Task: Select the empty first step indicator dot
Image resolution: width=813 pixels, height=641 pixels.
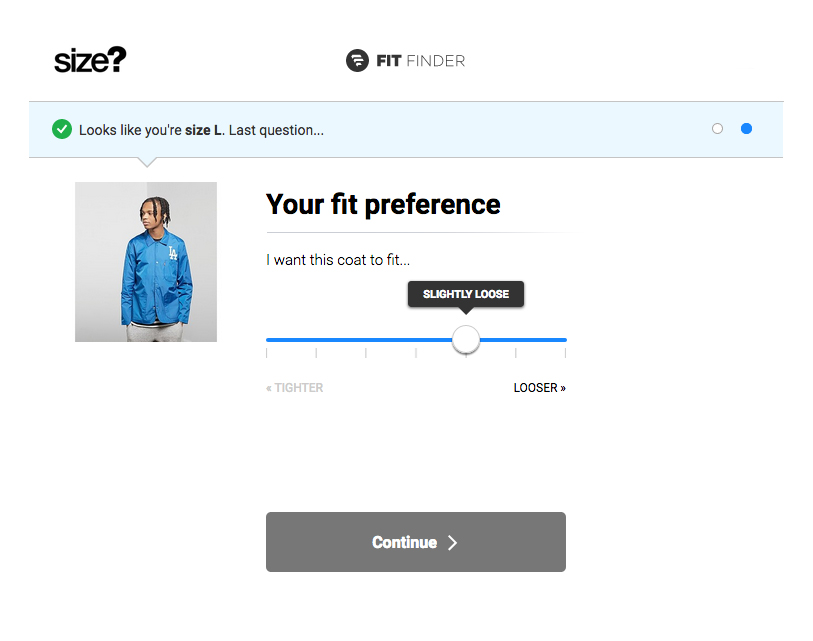Action: tap(717, 129)
